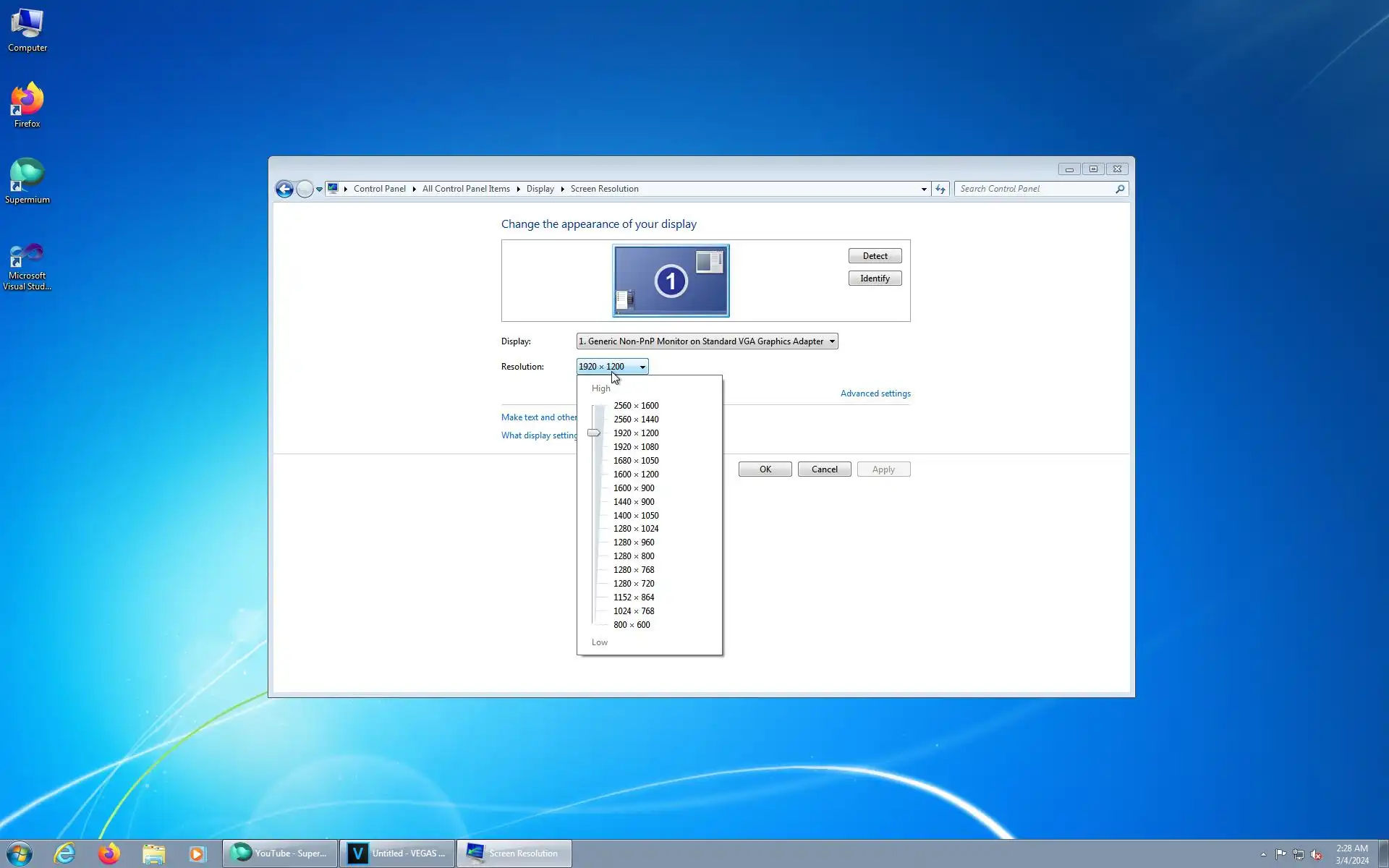Open Windows Explorer folder taskbar icon
The height and width of the screenshot is (868, 1389).
(x=153, y=854)
